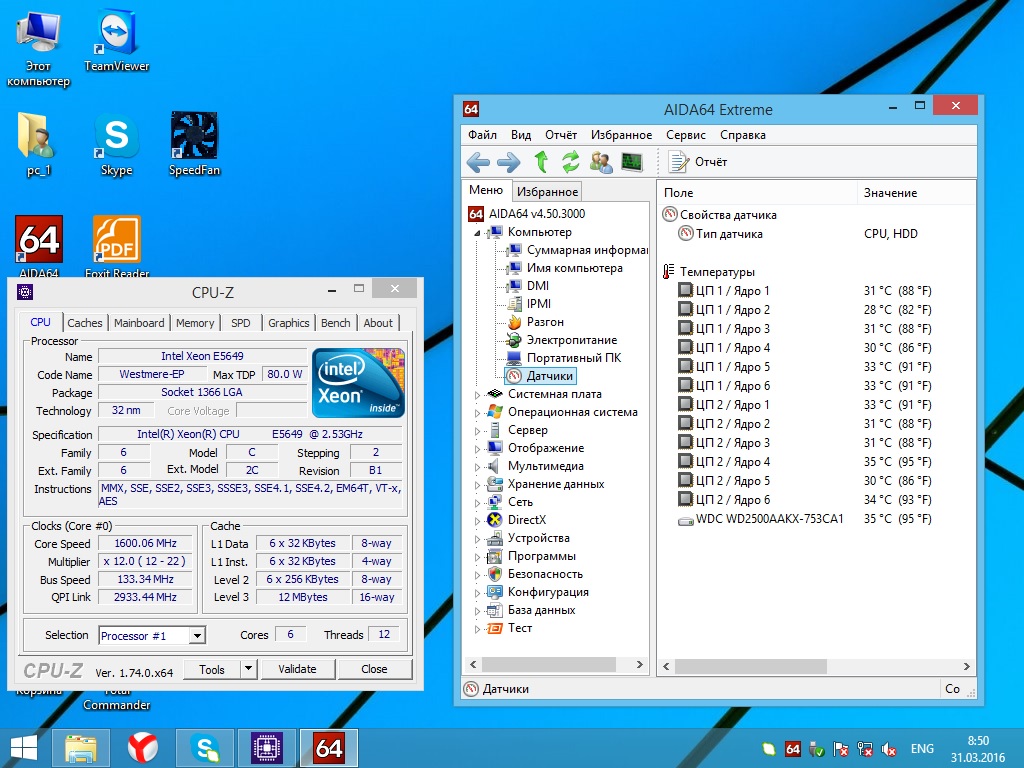Click the Close button in CPU-Z
1024x768 pixels.
374,669
